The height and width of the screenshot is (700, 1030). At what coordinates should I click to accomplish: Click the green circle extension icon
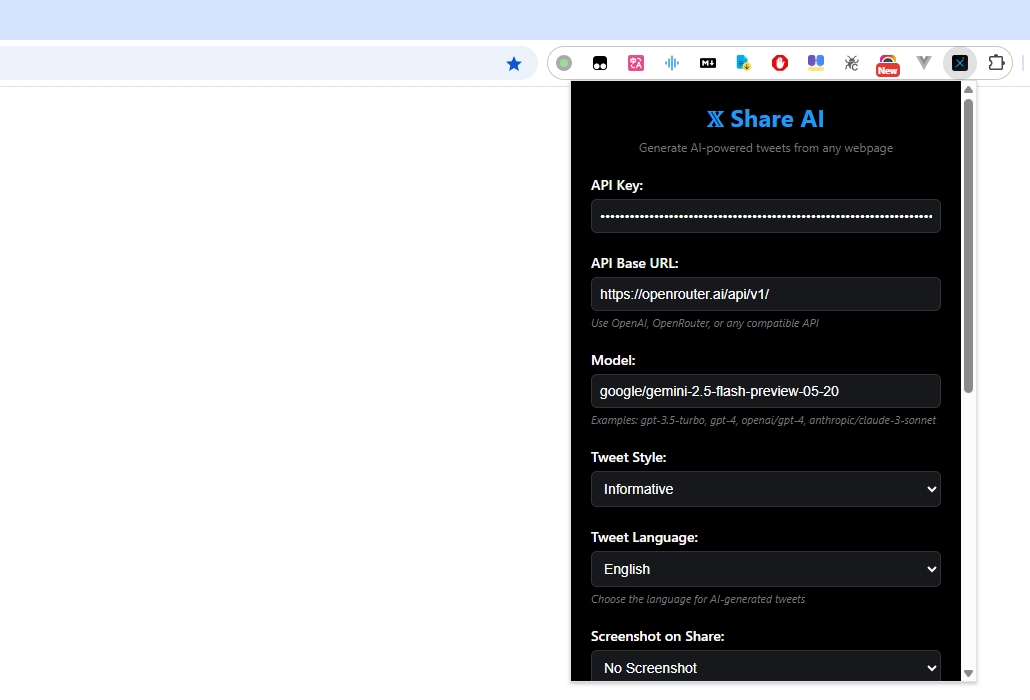564,62
